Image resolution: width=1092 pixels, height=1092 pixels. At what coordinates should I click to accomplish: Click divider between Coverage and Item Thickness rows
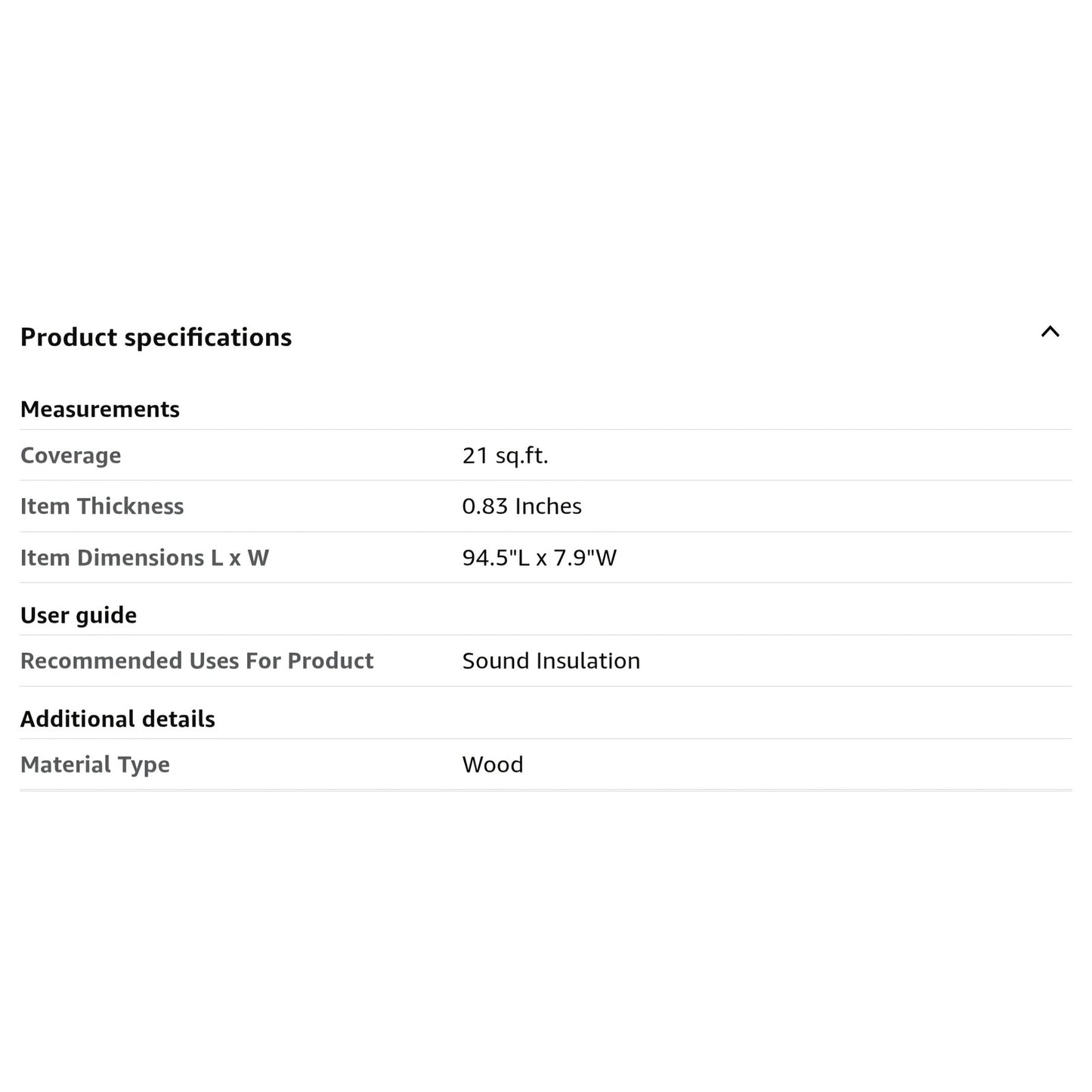pos(546,480)
